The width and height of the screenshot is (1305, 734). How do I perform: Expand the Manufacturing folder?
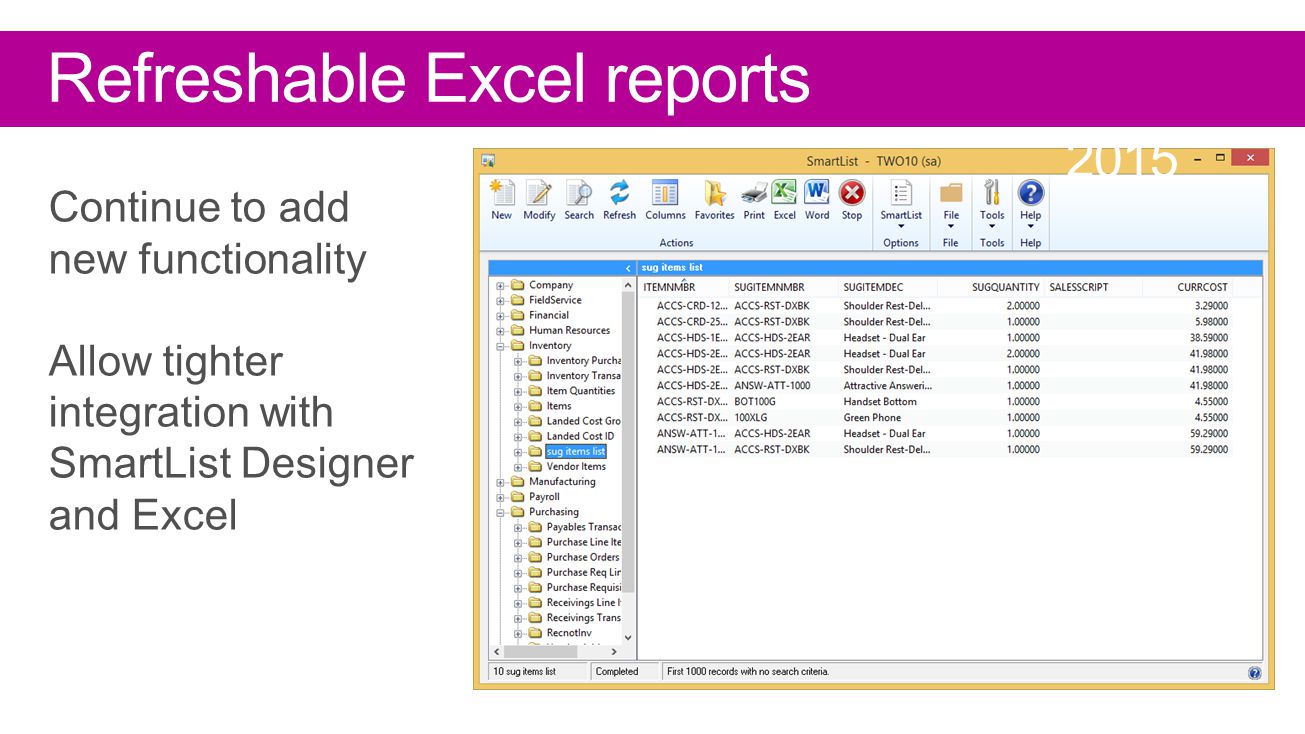pos(500,483)
